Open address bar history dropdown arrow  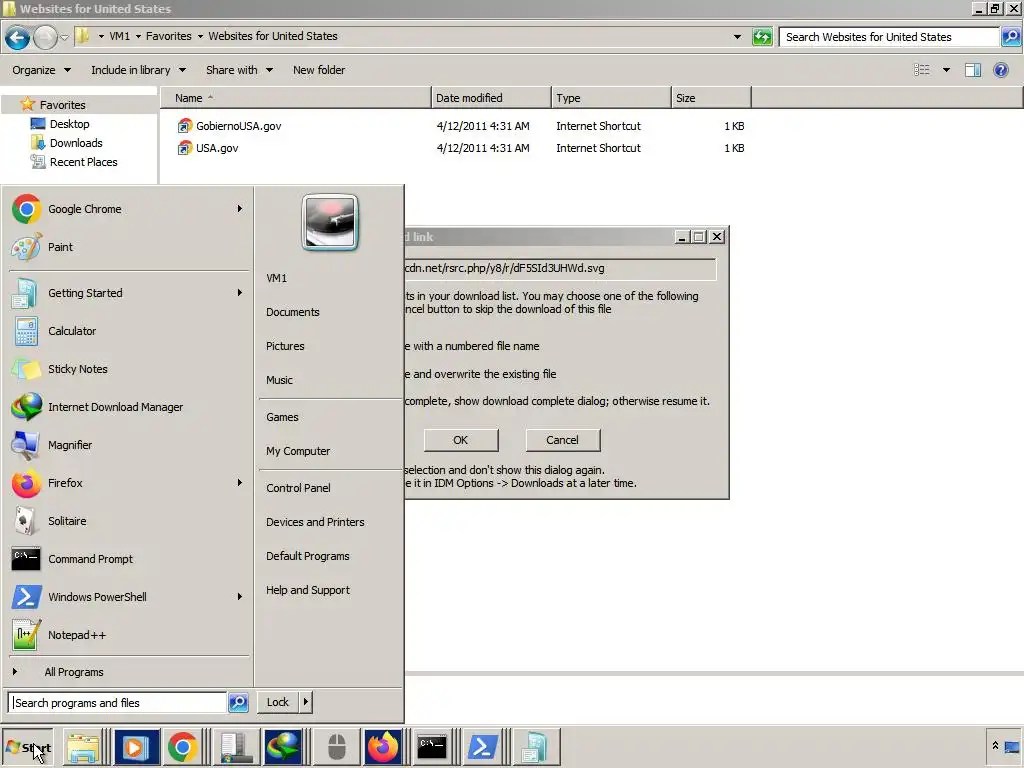click(x=737, y=37)
